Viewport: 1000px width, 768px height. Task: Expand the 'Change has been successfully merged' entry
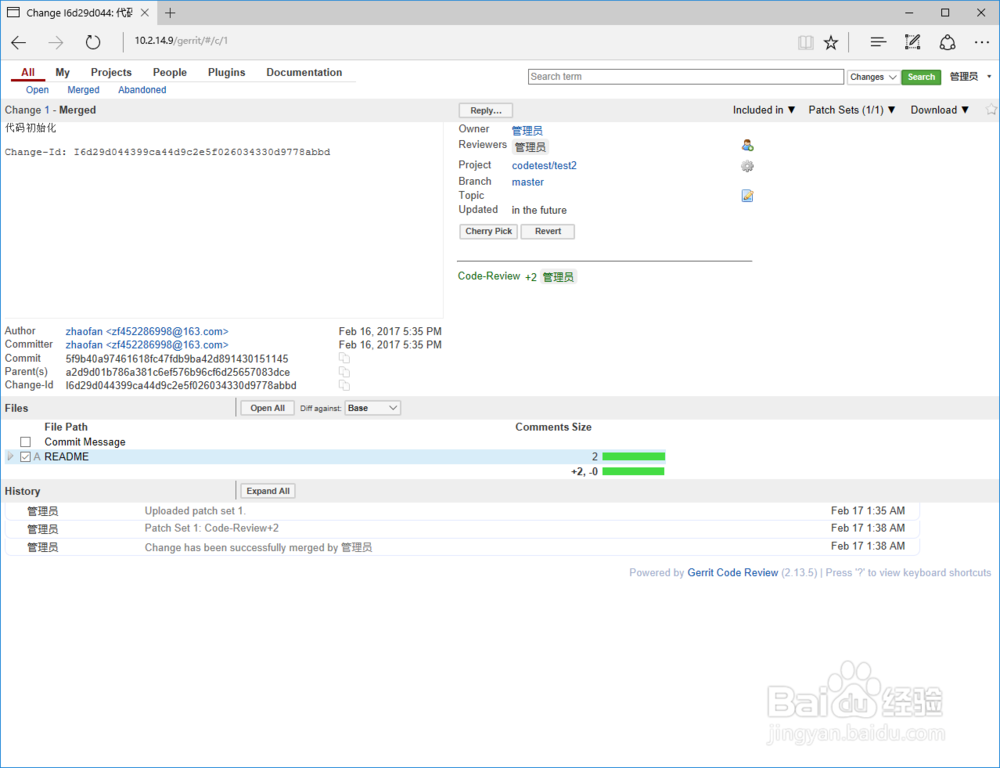(x=462, y=547)
